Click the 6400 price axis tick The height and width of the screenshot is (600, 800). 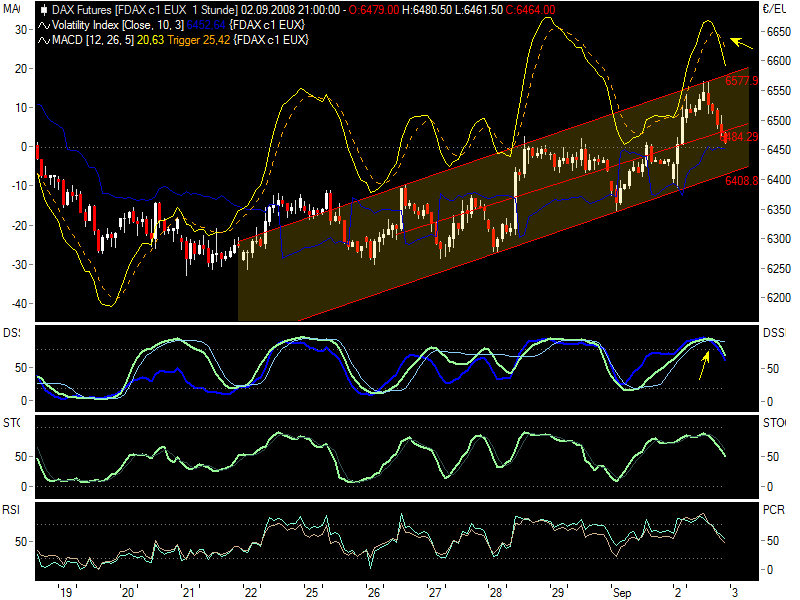click(x=779, y=180)
